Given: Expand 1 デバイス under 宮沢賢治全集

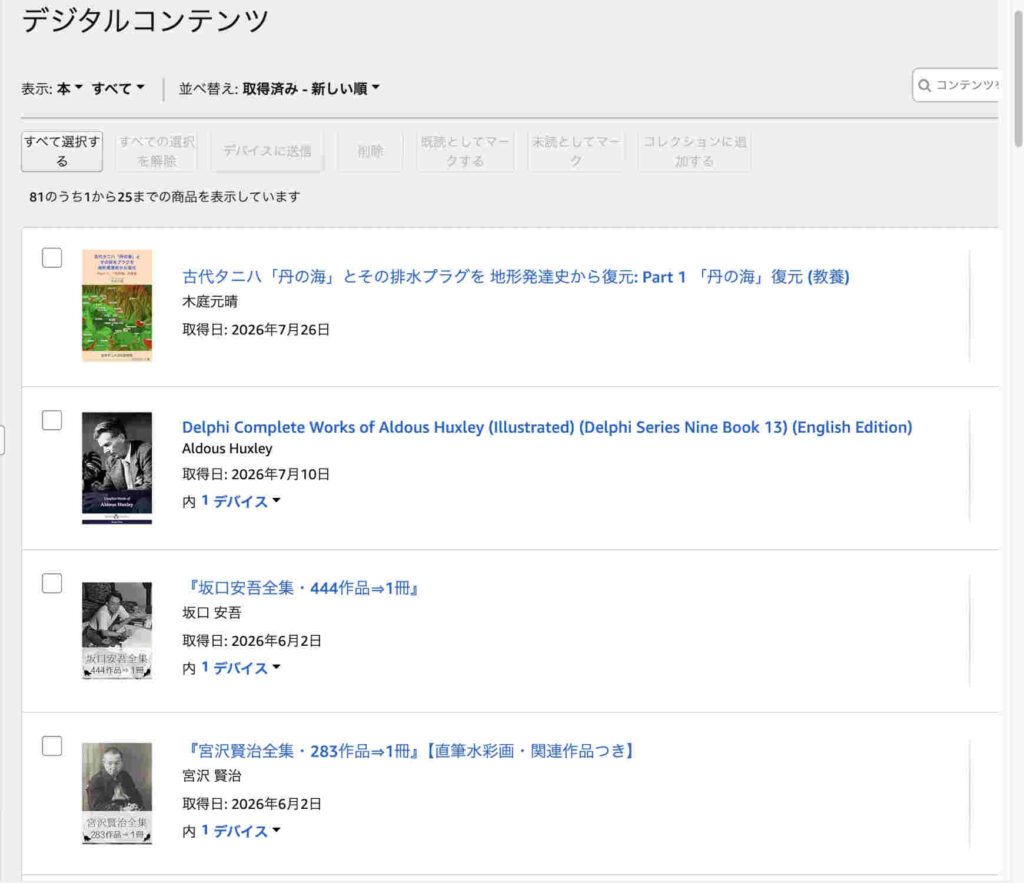Looking at the screenshot, I should coord(240,831).
